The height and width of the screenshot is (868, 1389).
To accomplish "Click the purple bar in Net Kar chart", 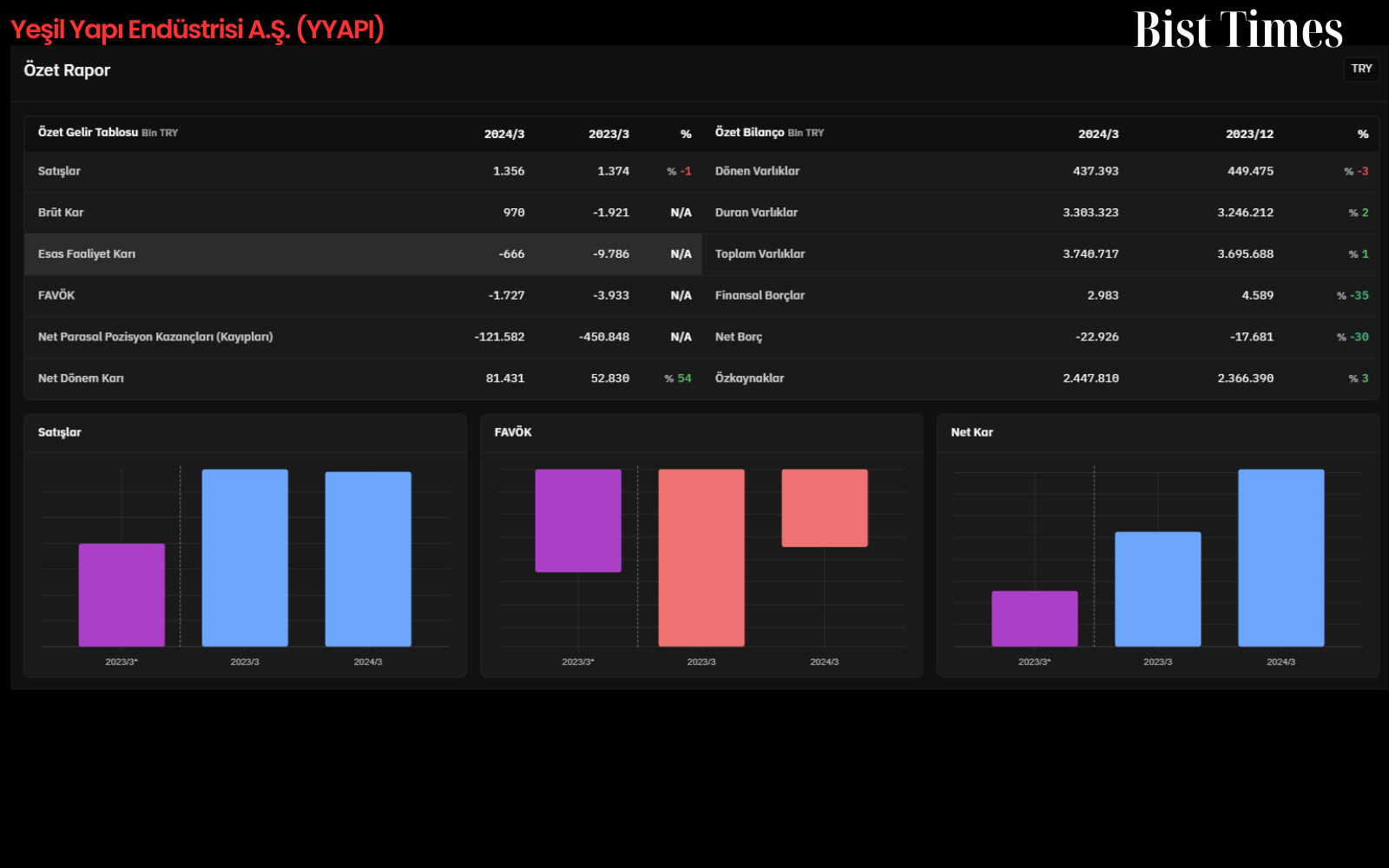I will (1035, 619).
